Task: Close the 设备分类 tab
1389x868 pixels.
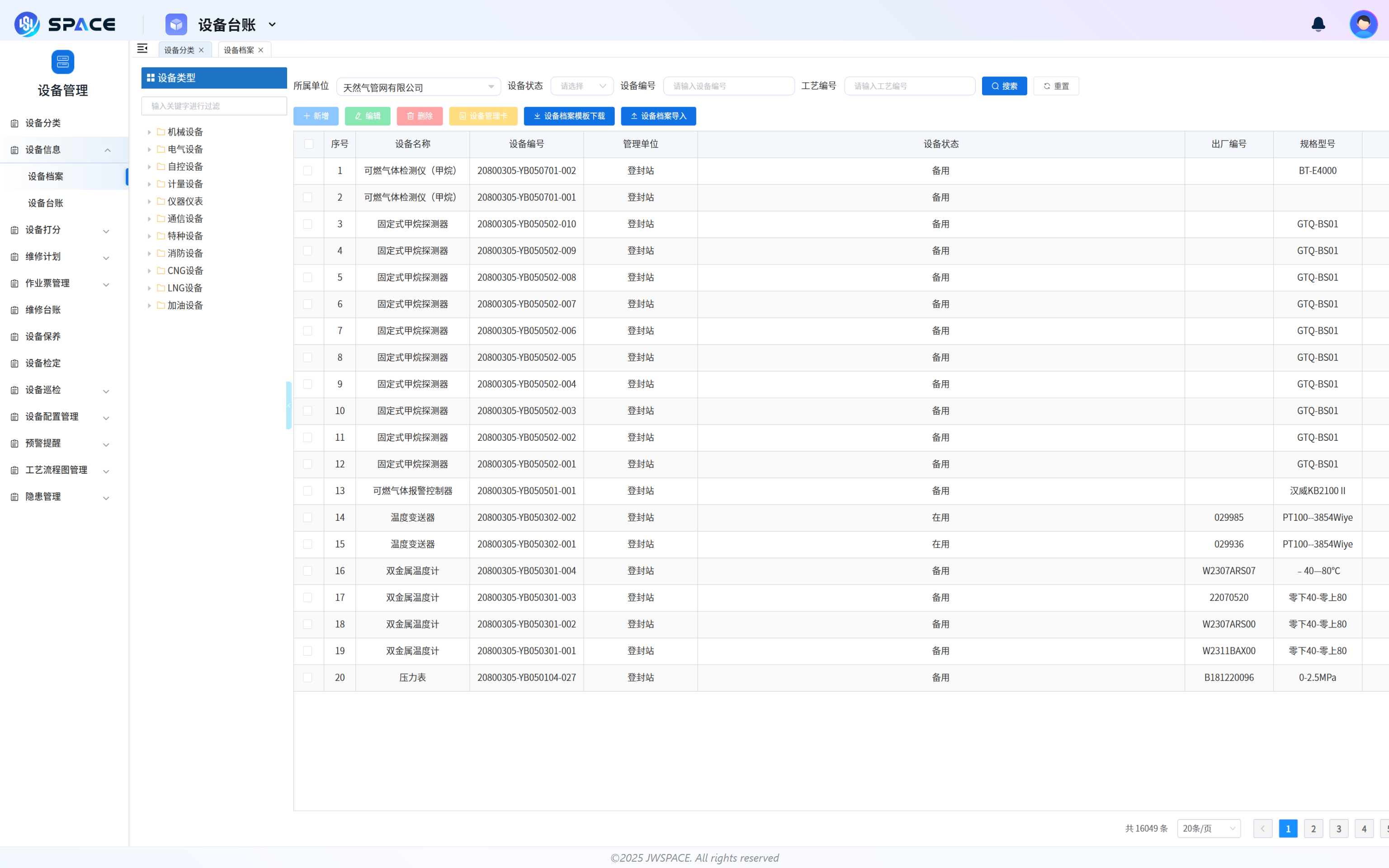Action: click(x=202, y=51)
